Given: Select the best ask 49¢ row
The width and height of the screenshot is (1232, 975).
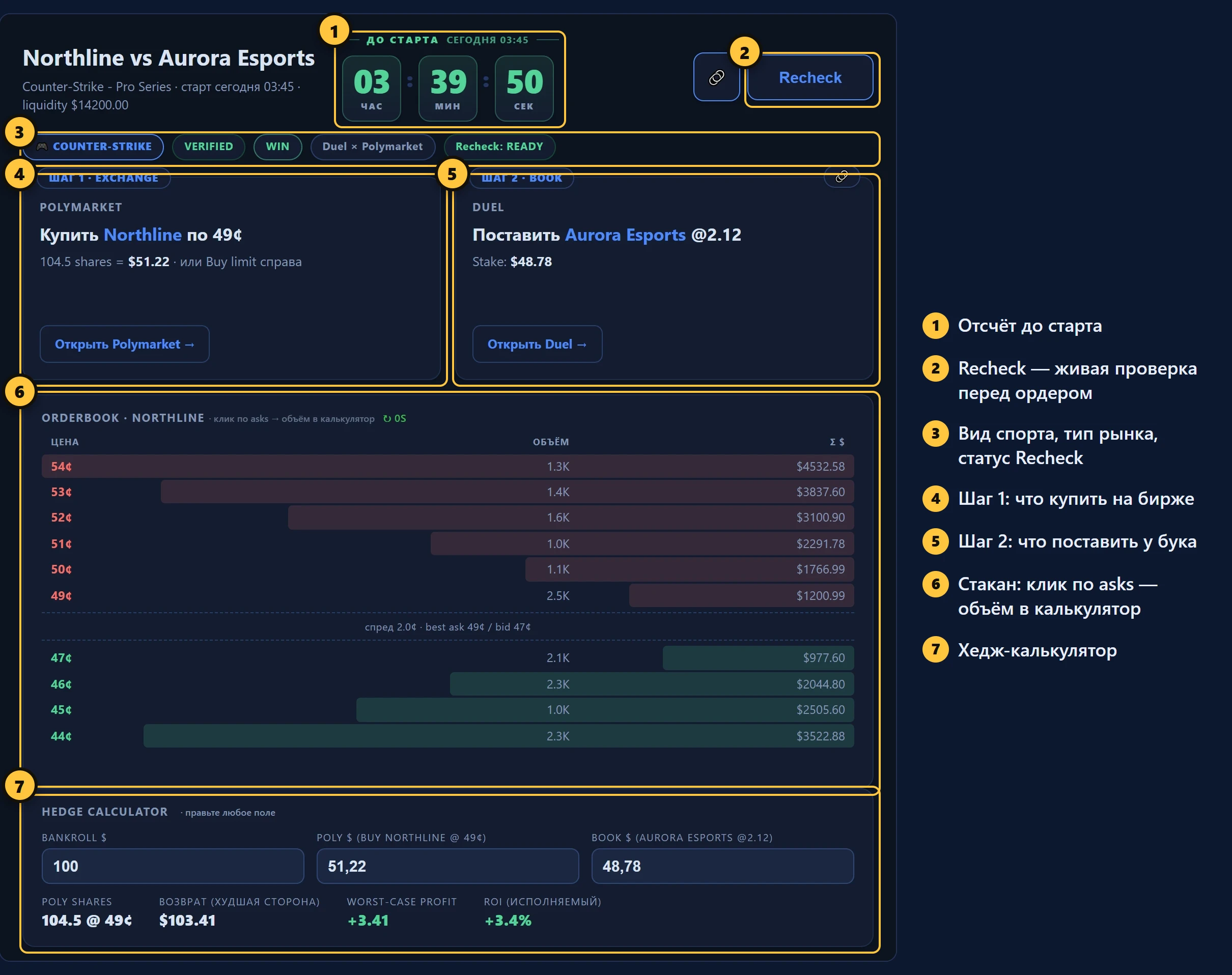Looking at the screenshot, I should [x=448, y=595].
